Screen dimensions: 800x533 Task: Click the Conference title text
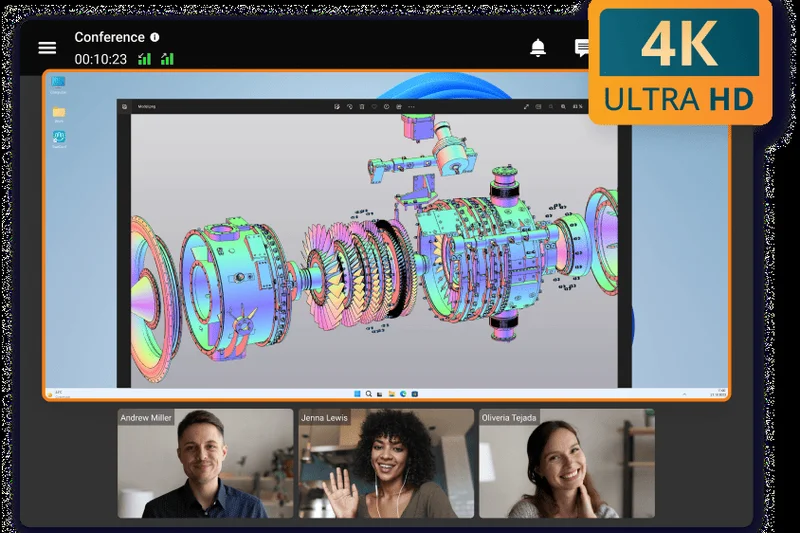109,38
